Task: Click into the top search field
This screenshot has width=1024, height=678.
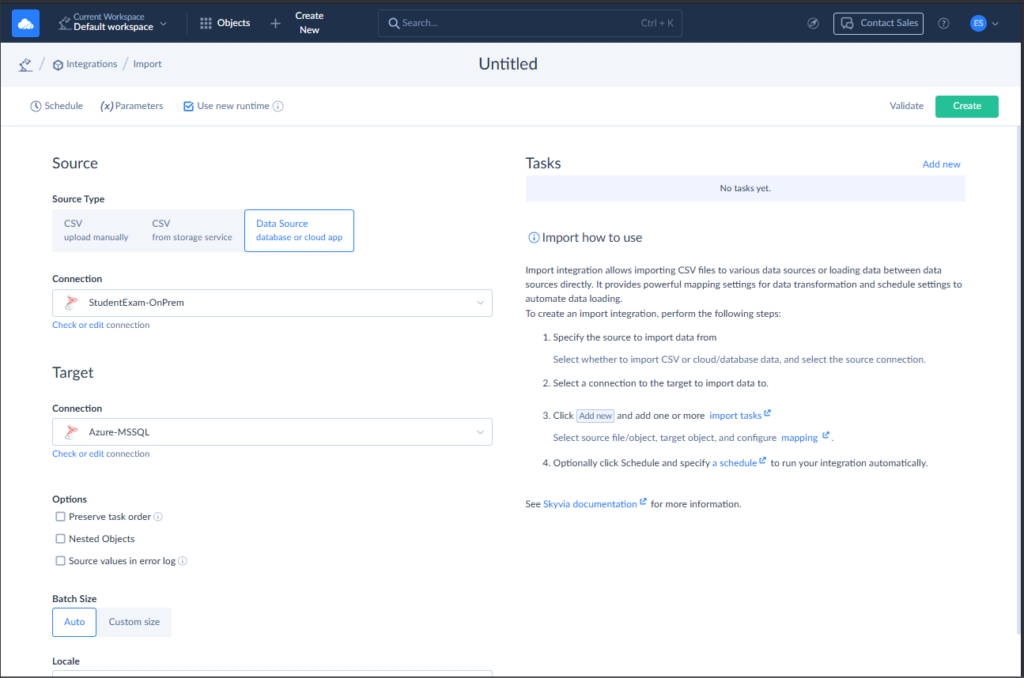Action: (520, 23)
